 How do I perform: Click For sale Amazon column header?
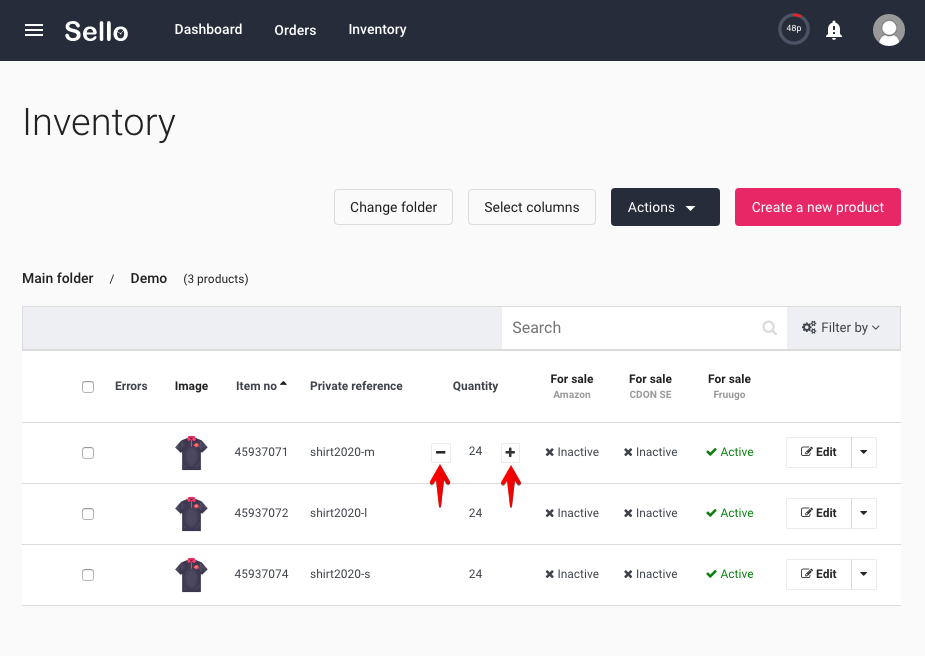click(572, 386)
